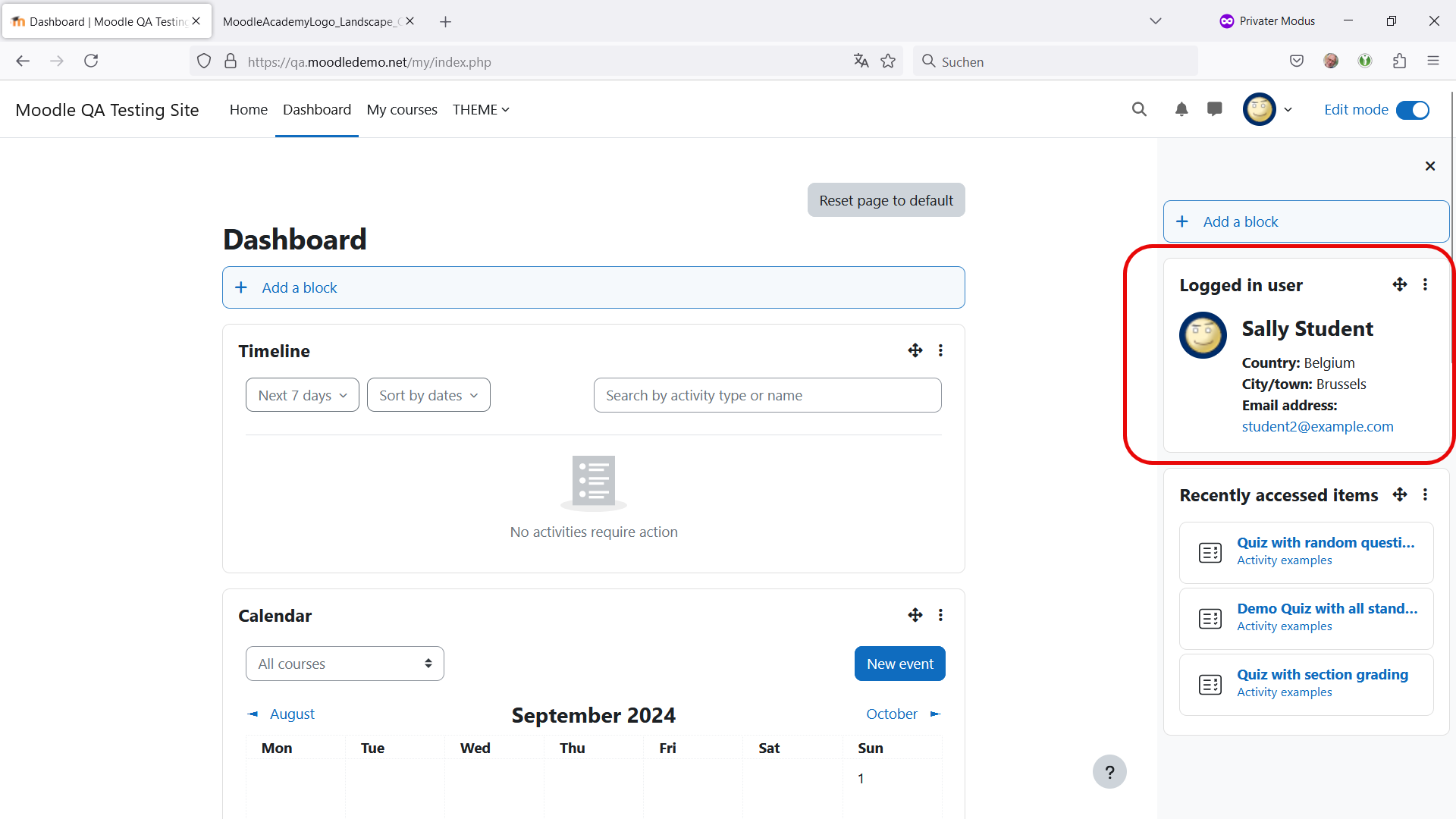Viewport: 1456px width, 819px height.
Task: Open My courses from the navbar
Action: (402, 109)
